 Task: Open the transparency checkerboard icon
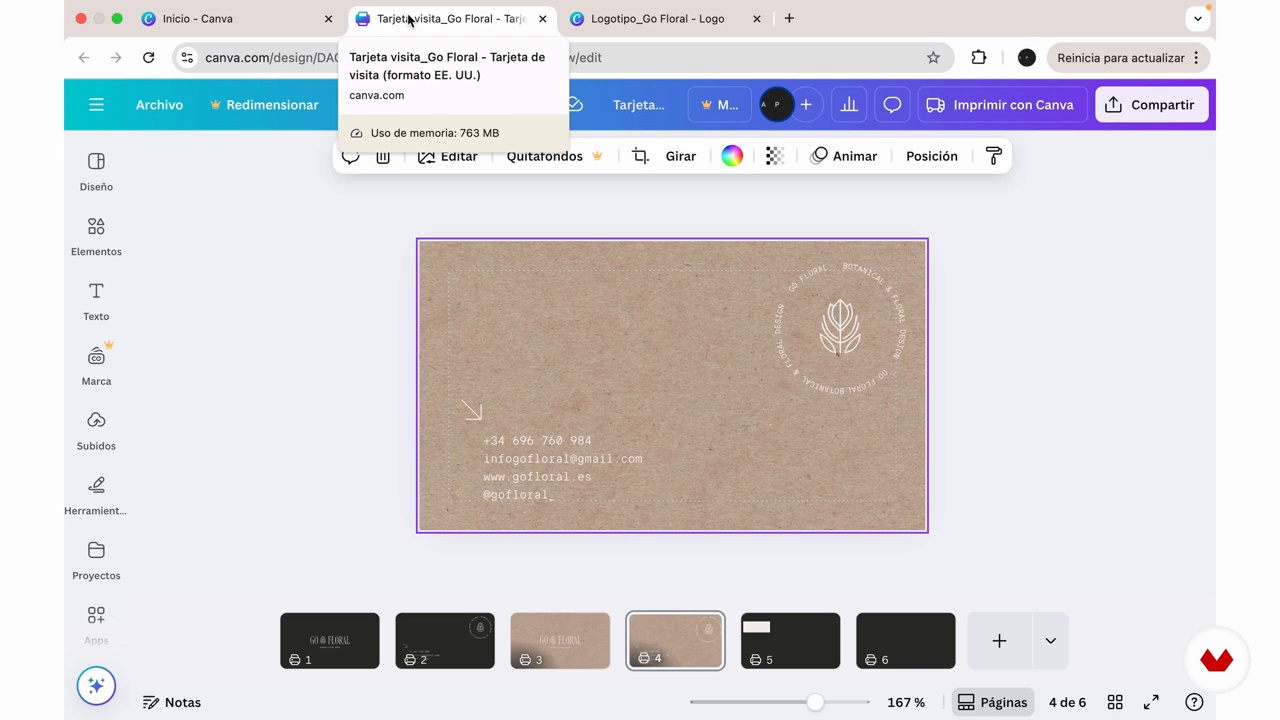click(774, 156)
